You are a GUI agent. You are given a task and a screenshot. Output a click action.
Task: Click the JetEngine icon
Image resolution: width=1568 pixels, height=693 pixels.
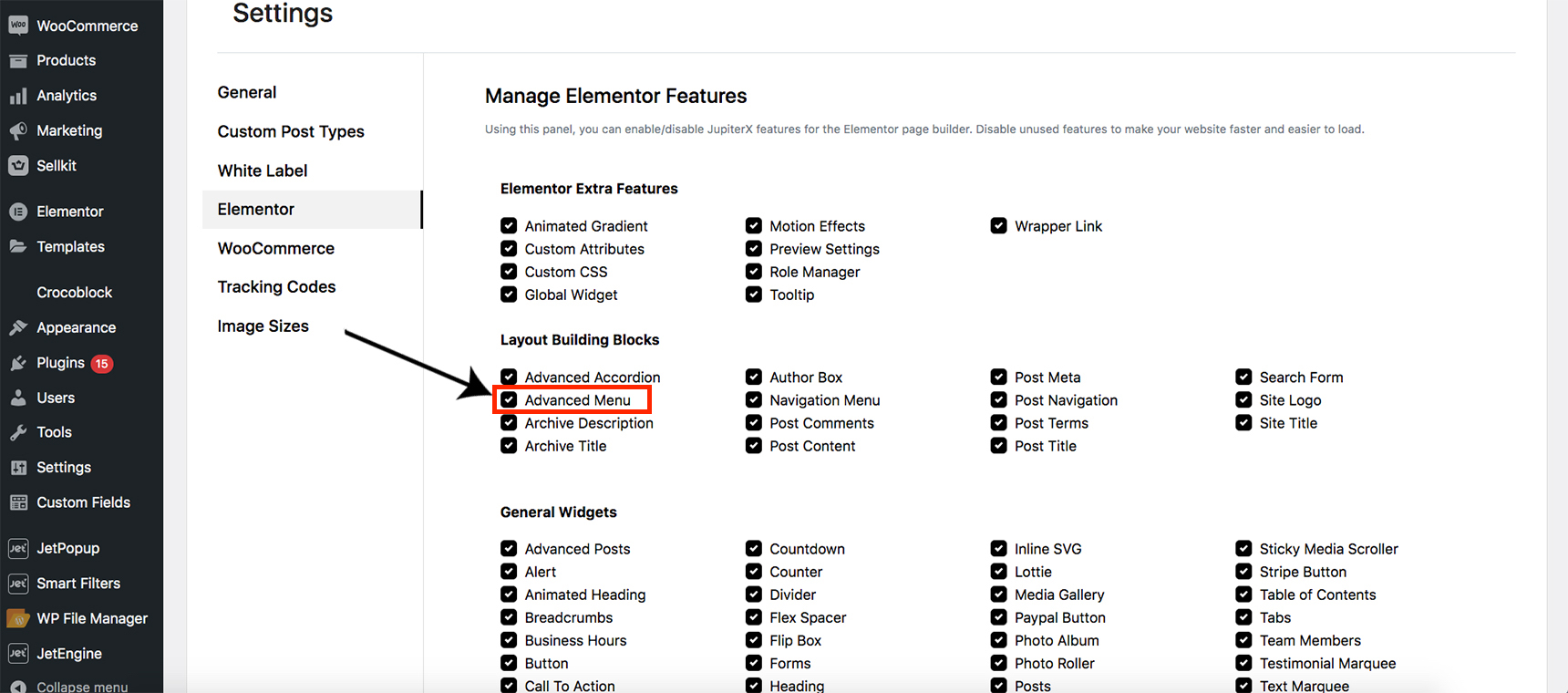click(x=18, y=654)
